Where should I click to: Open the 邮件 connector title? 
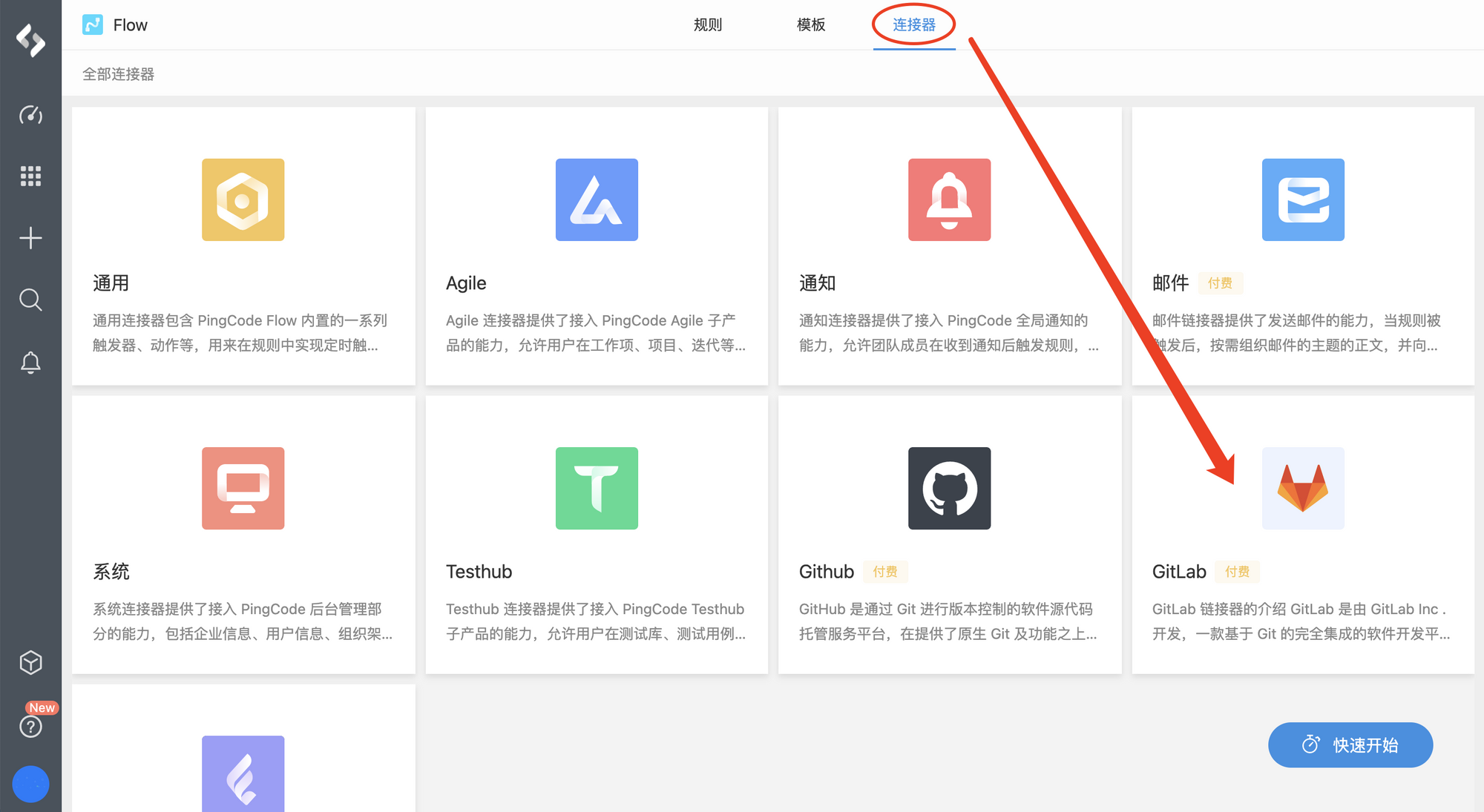pyautogui.click(x=1171, y=283)
